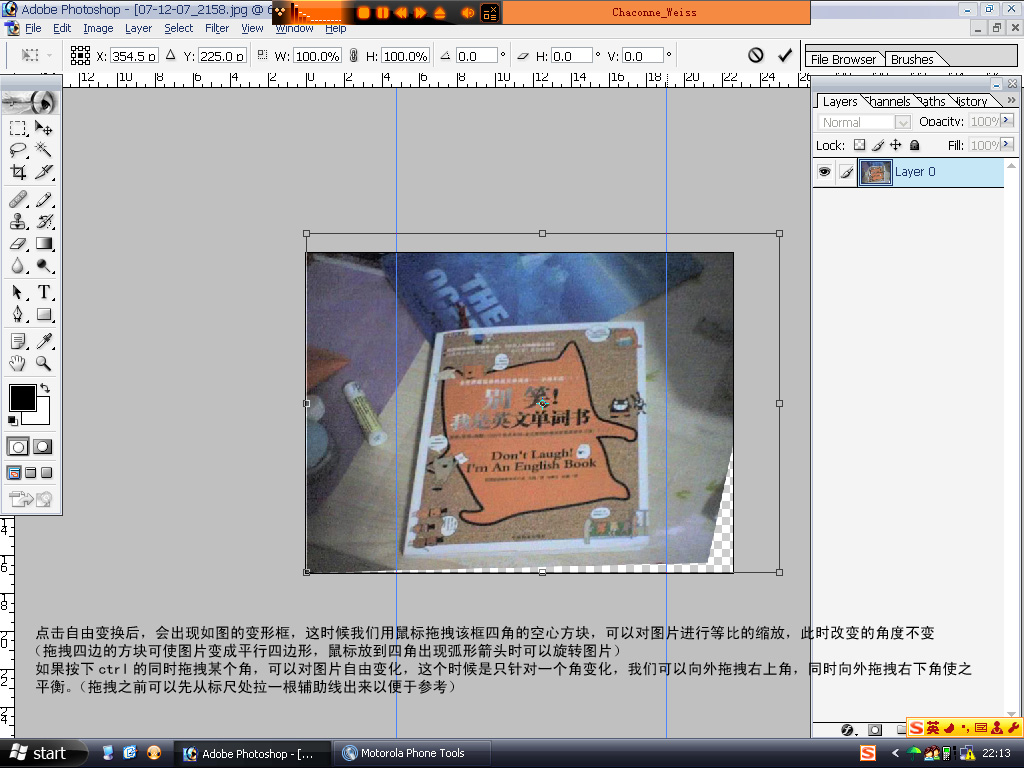Toggle maintain aspect ratio chain link

(353, 56)
